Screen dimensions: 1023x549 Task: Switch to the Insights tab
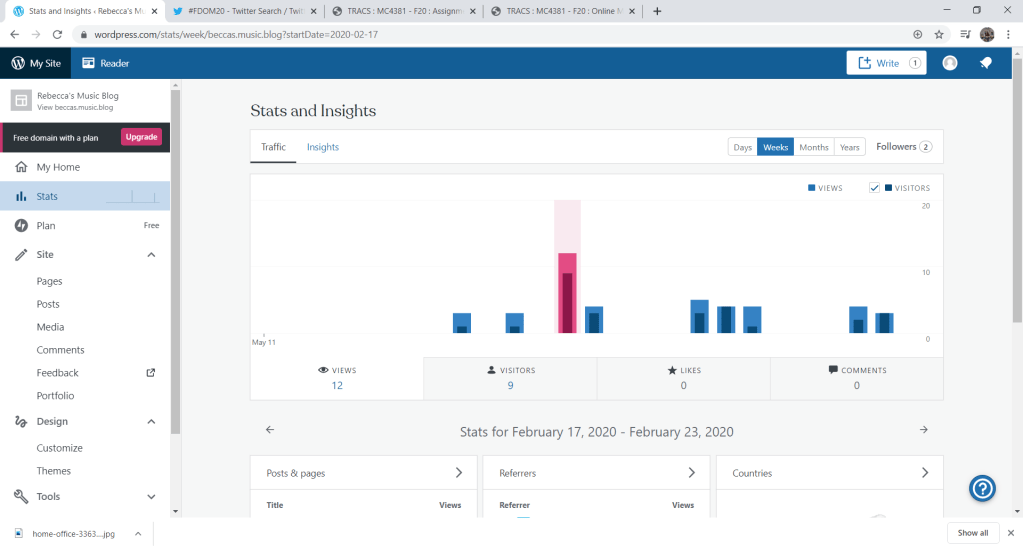coord(322,147)
